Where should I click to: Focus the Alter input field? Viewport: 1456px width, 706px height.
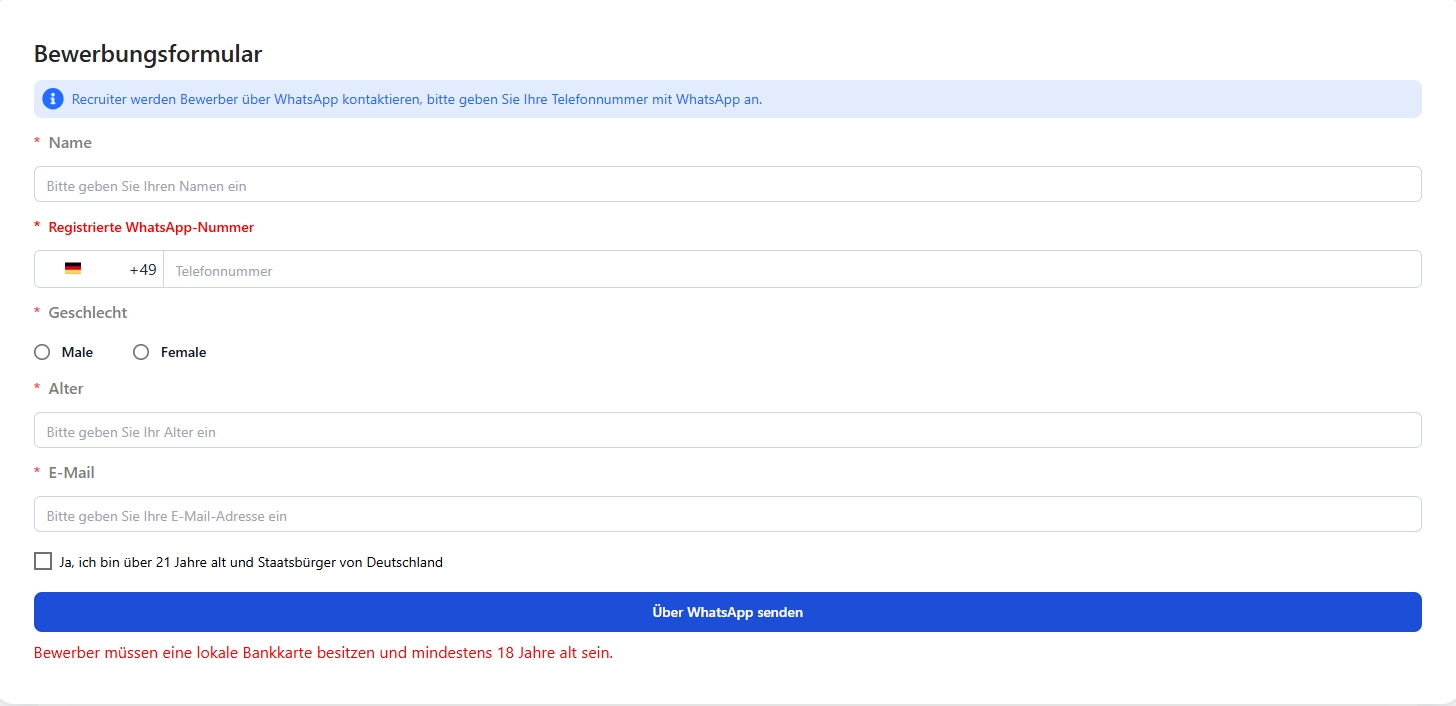click(728, 430)
